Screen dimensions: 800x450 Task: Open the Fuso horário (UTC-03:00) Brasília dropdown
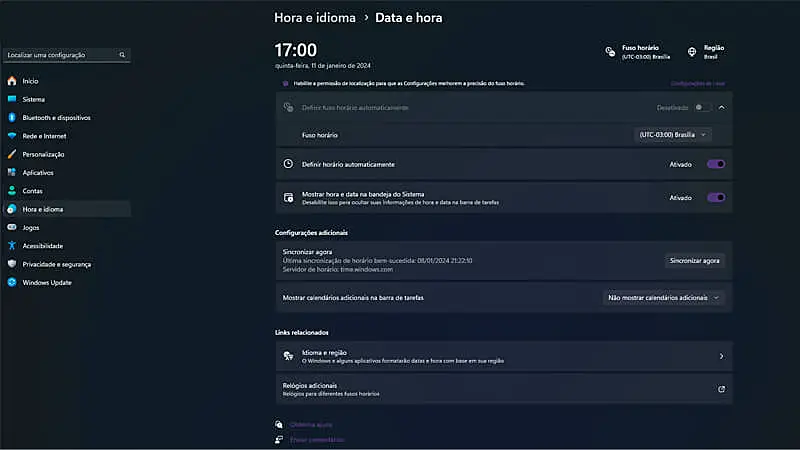[x=672, y=135]
